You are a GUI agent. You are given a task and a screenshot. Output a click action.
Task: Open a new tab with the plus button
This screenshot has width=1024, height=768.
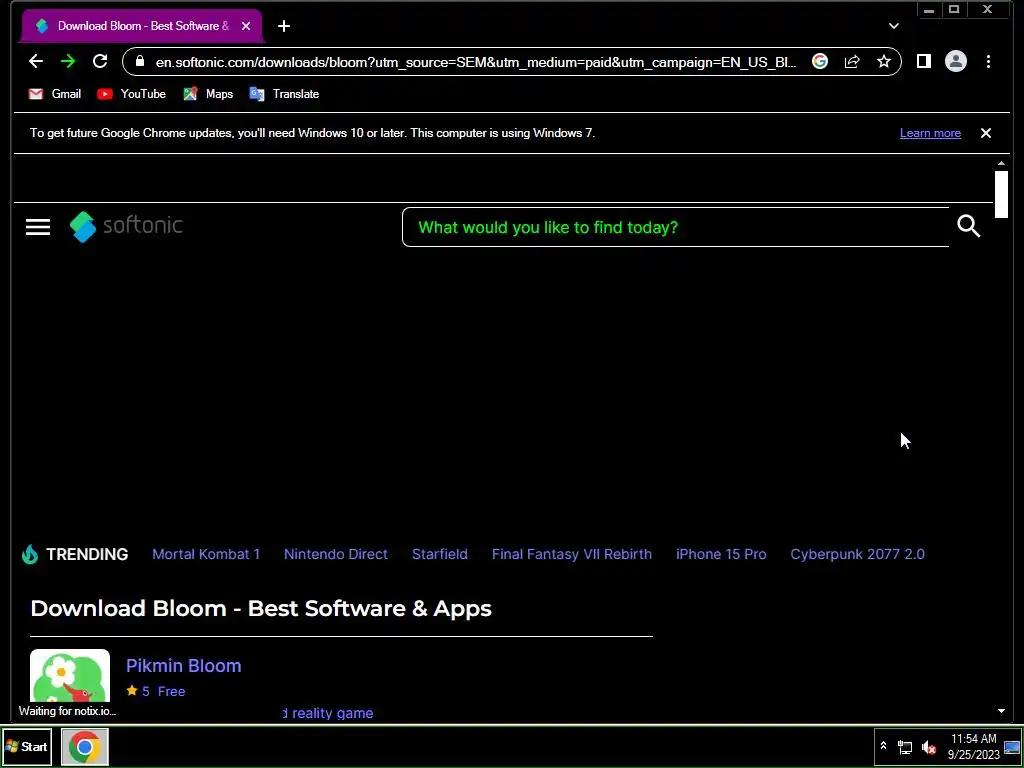(x=283, y=26)
